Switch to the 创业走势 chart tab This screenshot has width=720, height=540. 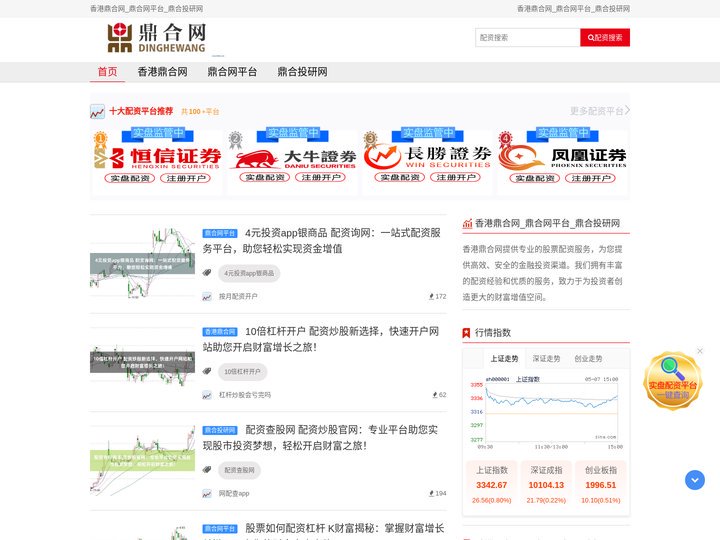pos(588,359)
